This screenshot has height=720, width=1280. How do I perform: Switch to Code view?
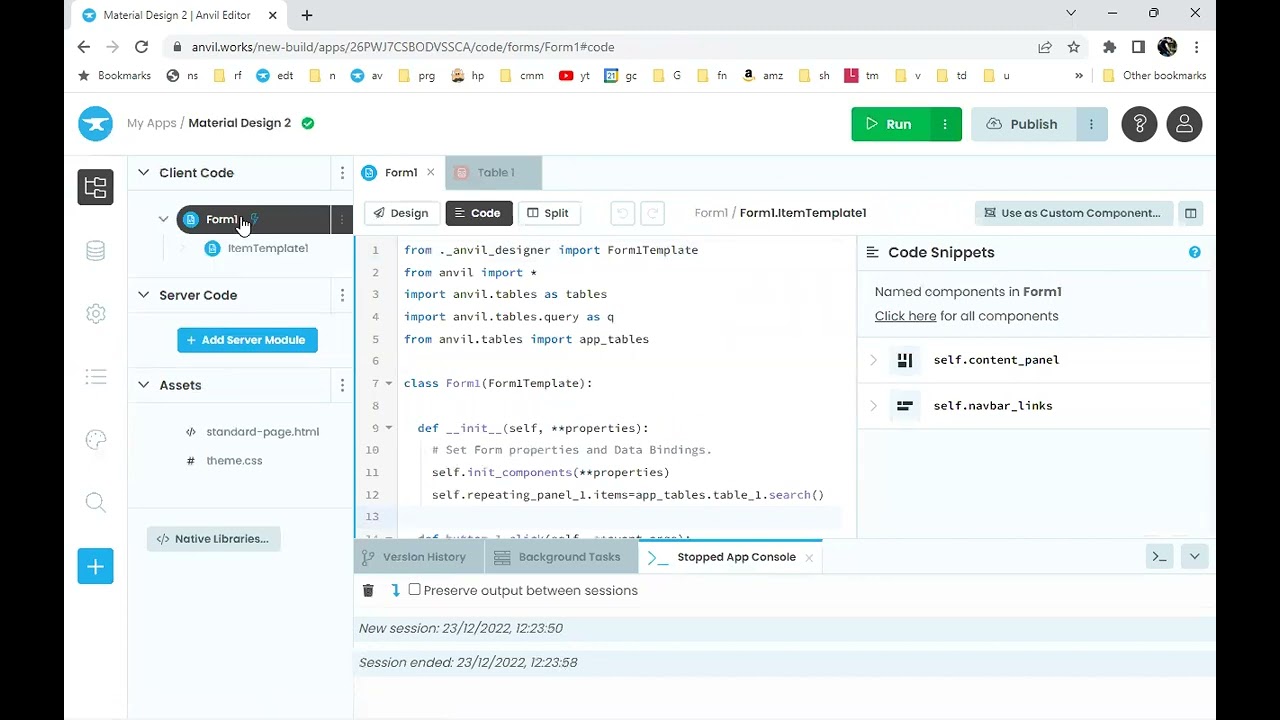tap(478, 213)
